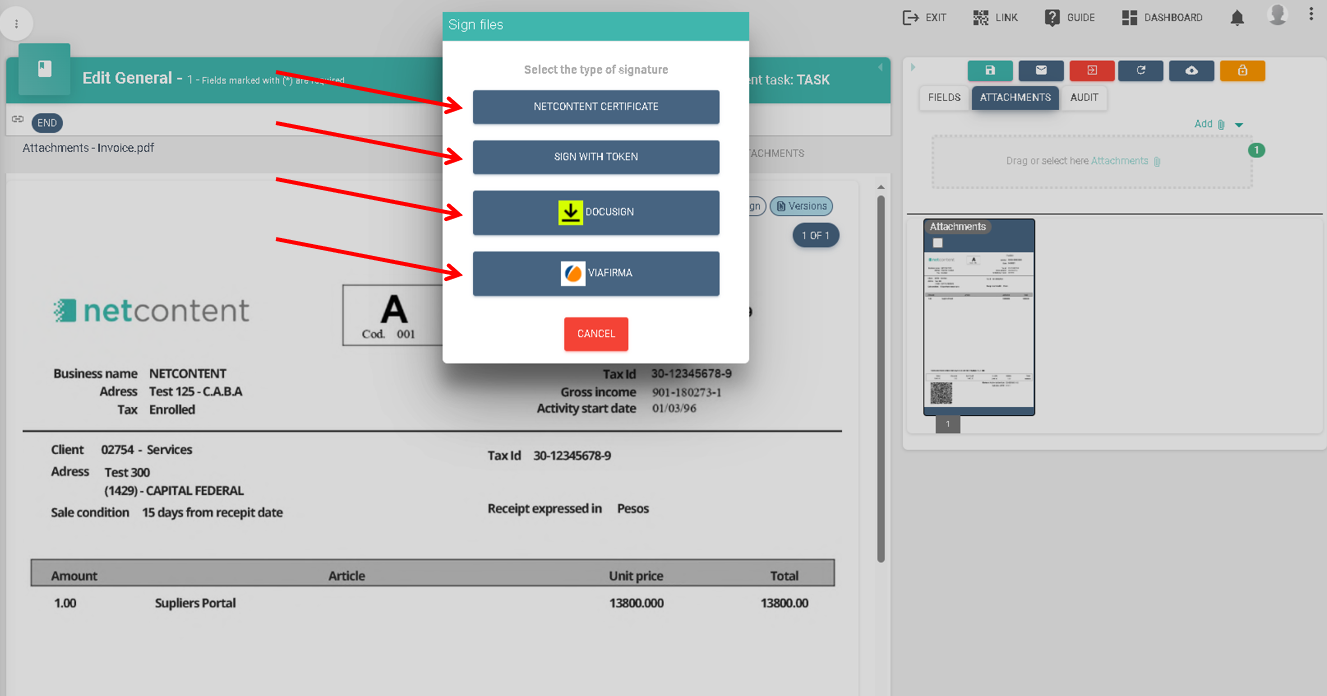This screenshot has width=1327, height=696.
Task: Open the dropdown arrow beside Add
Action: 1239,125
